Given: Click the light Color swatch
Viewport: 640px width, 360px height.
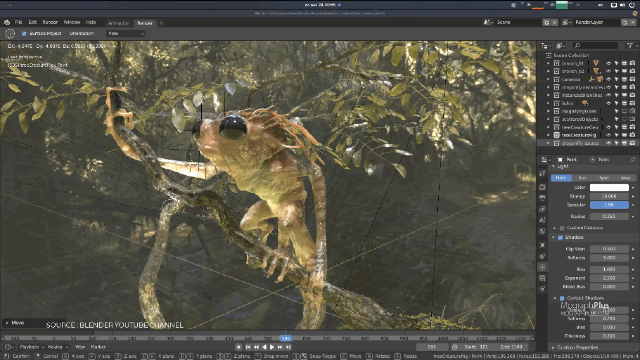Looking at the screenshot, I should (609, 187).
